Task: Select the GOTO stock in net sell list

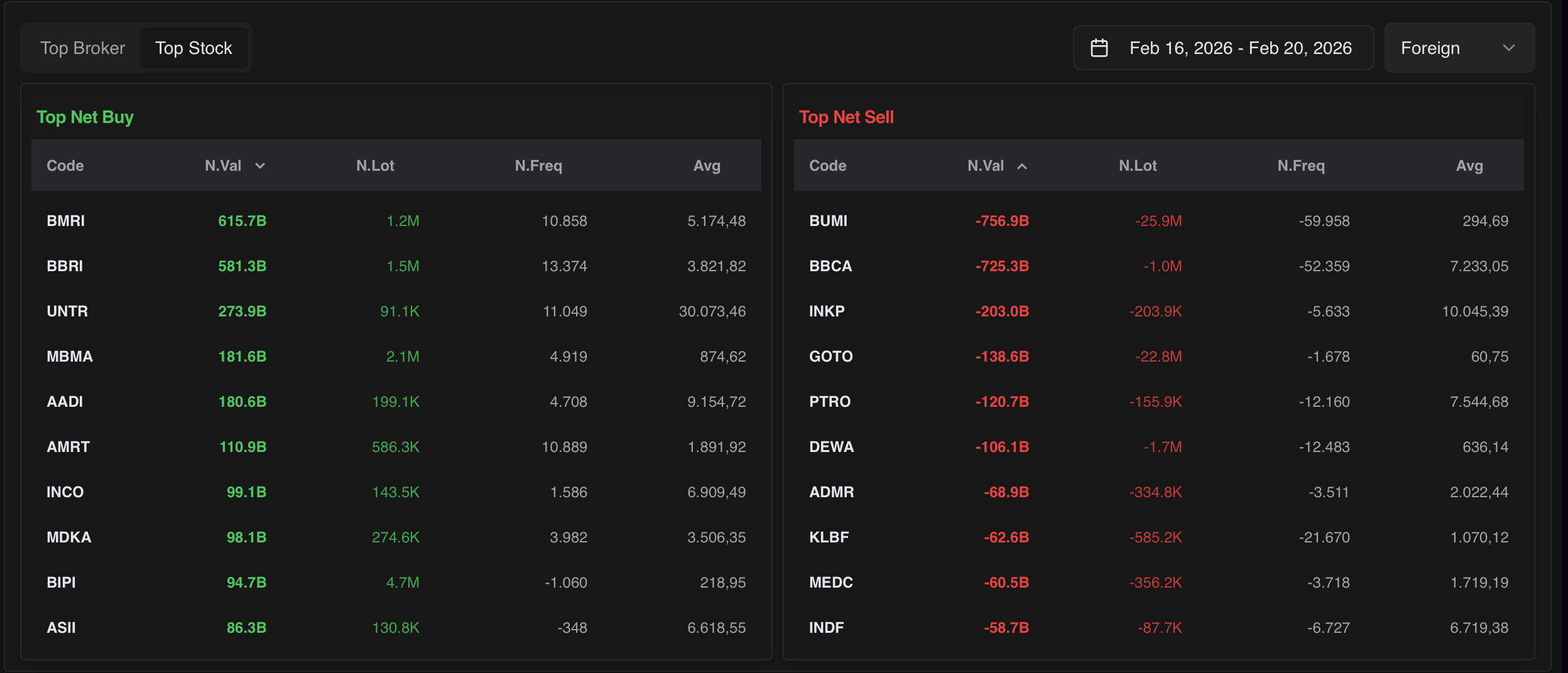Action: 830,357
